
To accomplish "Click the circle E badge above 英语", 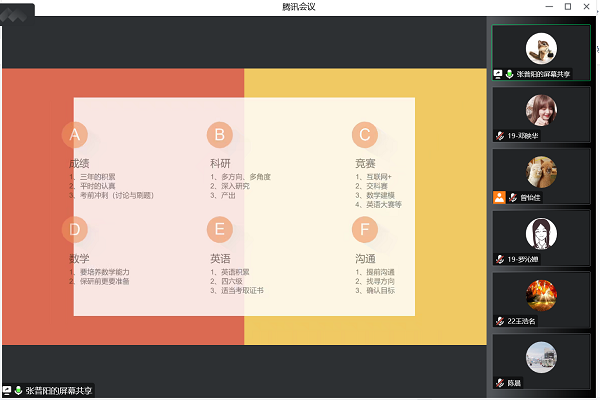I will click(220, 230).
